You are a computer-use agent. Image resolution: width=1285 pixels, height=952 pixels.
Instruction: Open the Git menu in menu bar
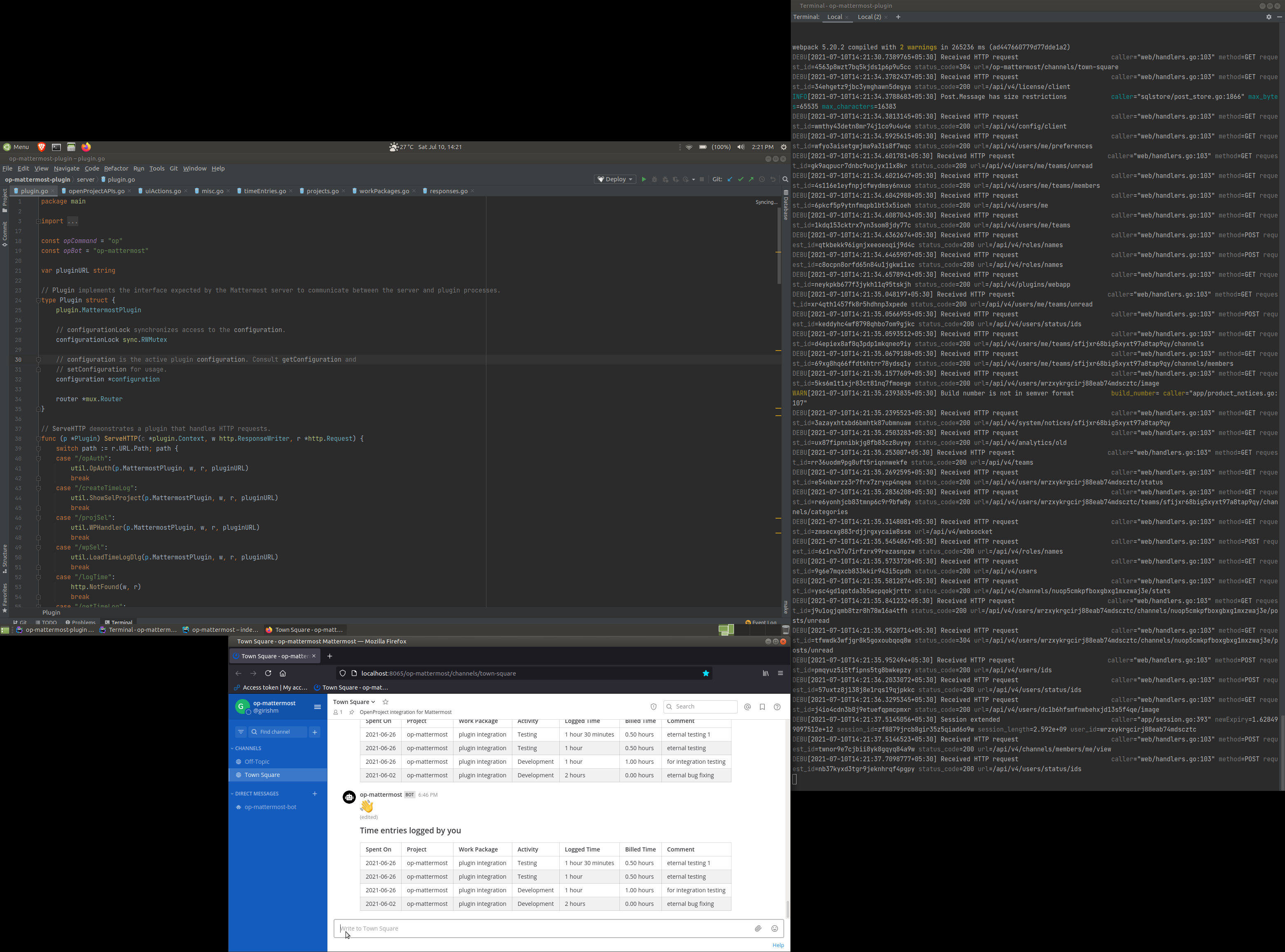pyautogui.click(x=173, y=168)
